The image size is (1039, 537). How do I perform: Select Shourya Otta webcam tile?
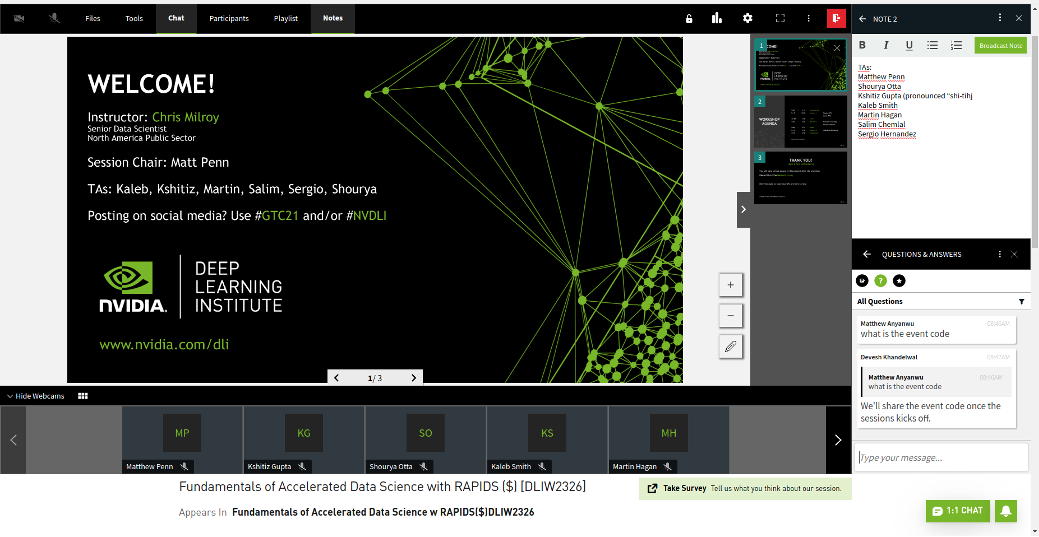(425, 440)
